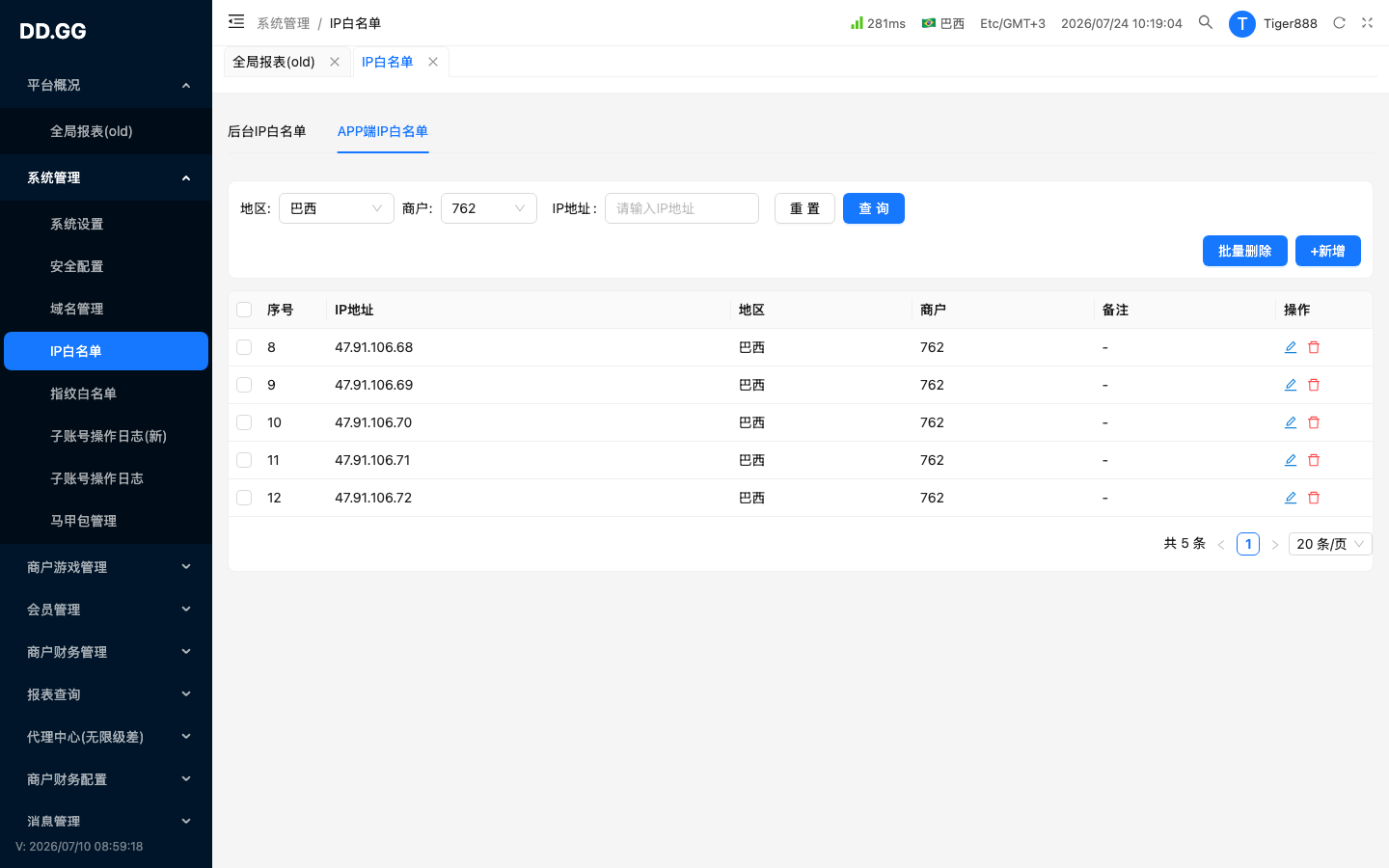Delete the row with IP 47.91.106.72
Screen dimensions: 1389x868
coord(1314,498)
